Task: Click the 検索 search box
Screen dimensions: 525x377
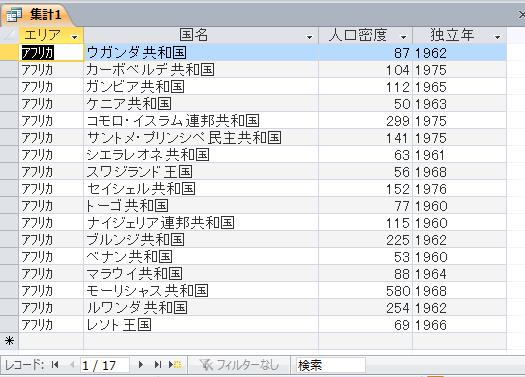Action: coord(330,365)
